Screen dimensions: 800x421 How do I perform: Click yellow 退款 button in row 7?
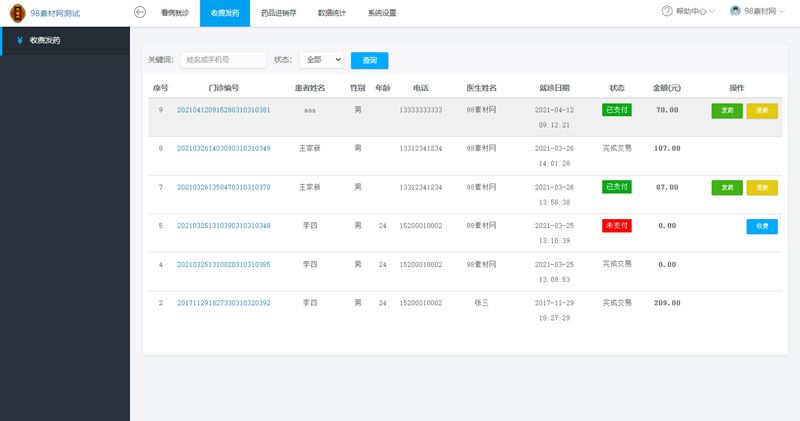click(762, 187)
